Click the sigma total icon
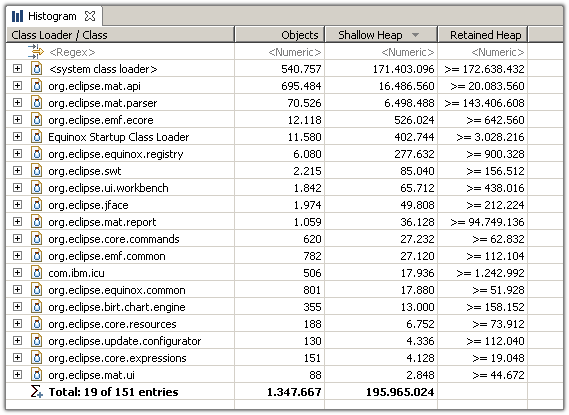This screenshot has width=569, height=415. (x=36, y=391)
